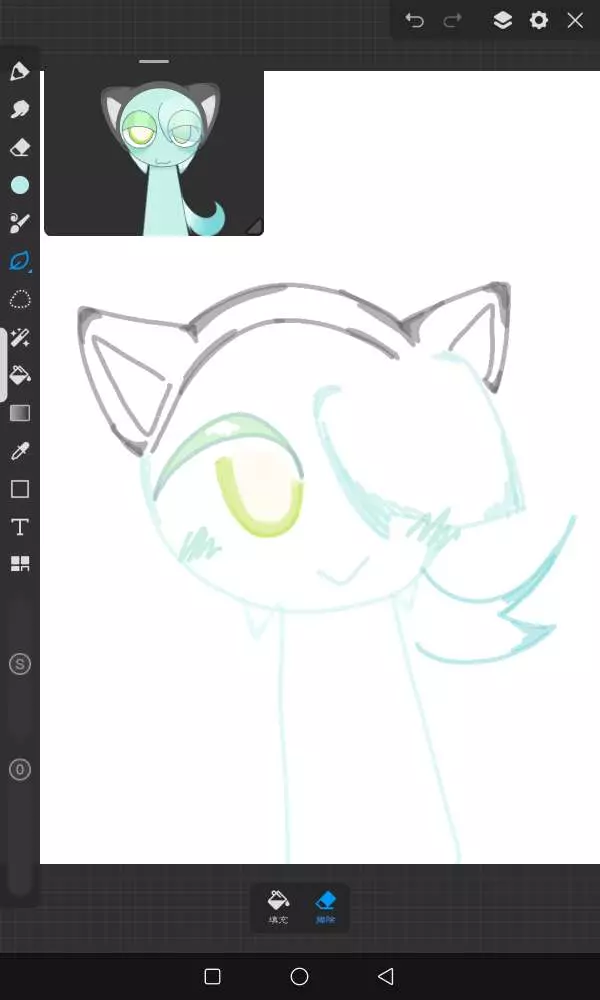Click the blue leaf-shaped fill tool
600x1000 pixels.
(20, 261)
